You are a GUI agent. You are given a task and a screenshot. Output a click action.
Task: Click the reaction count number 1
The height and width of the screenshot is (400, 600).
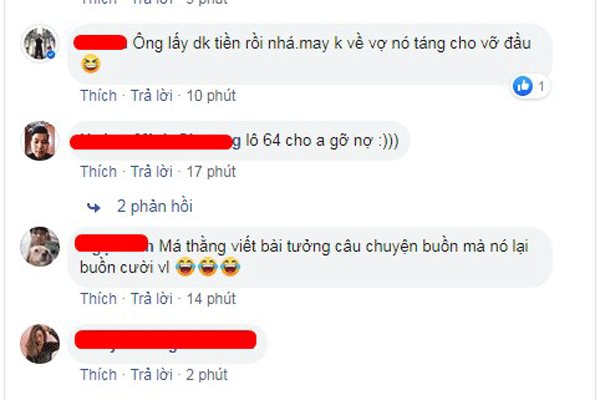point(541,87)
